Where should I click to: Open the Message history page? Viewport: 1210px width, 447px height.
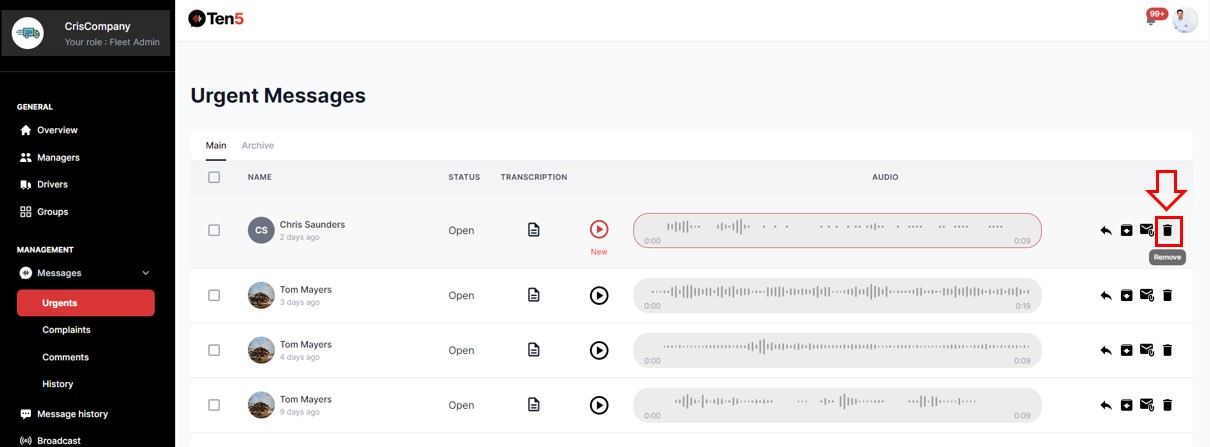tap(72, 414)
